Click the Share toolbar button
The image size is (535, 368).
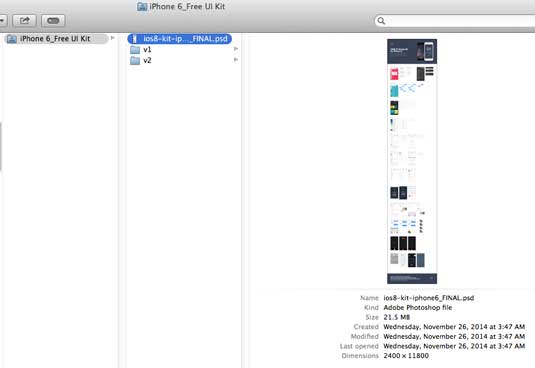(x=24, y=21)
